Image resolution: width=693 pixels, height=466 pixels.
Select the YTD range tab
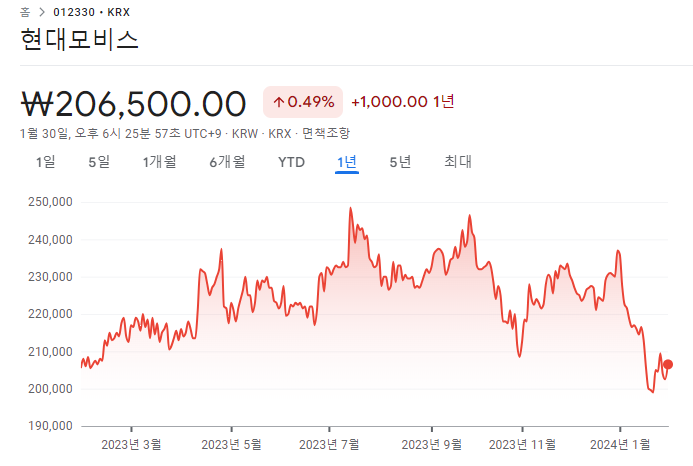click(x=291, y=162)
